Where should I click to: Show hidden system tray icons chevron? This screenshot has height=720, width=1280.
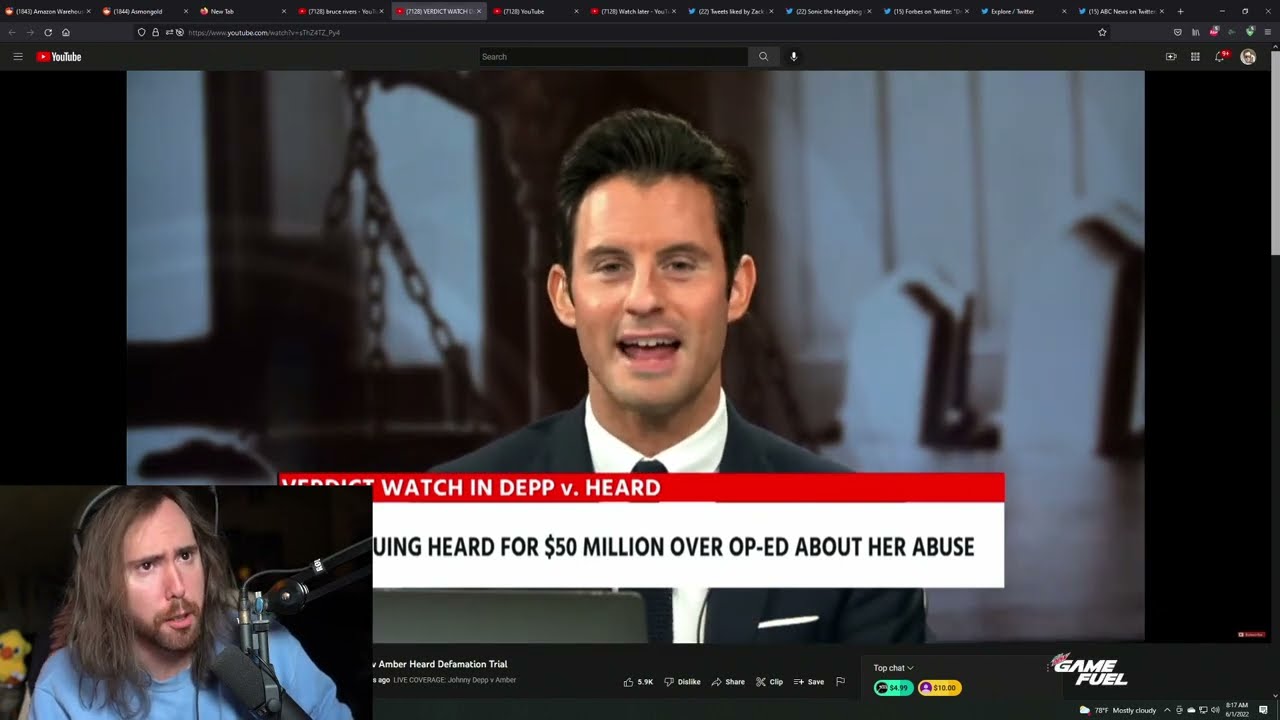[1166, 710]
